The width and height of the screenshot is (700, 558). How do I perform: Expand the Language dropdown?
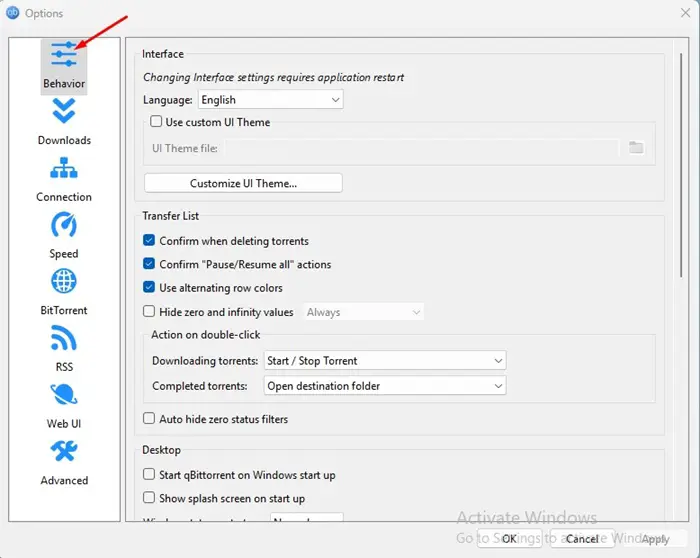[x=271, y=100]
